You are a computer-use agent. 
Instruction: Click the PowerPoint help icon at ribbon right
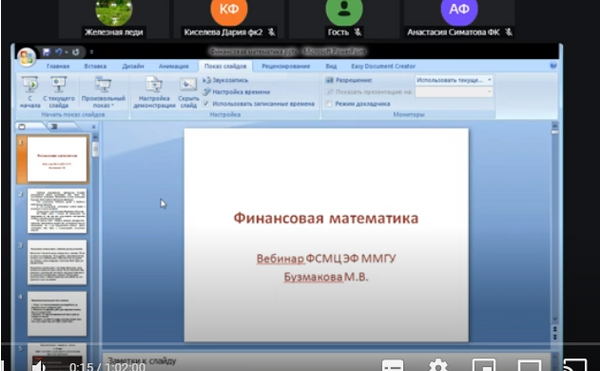click(x=553, y=66)
